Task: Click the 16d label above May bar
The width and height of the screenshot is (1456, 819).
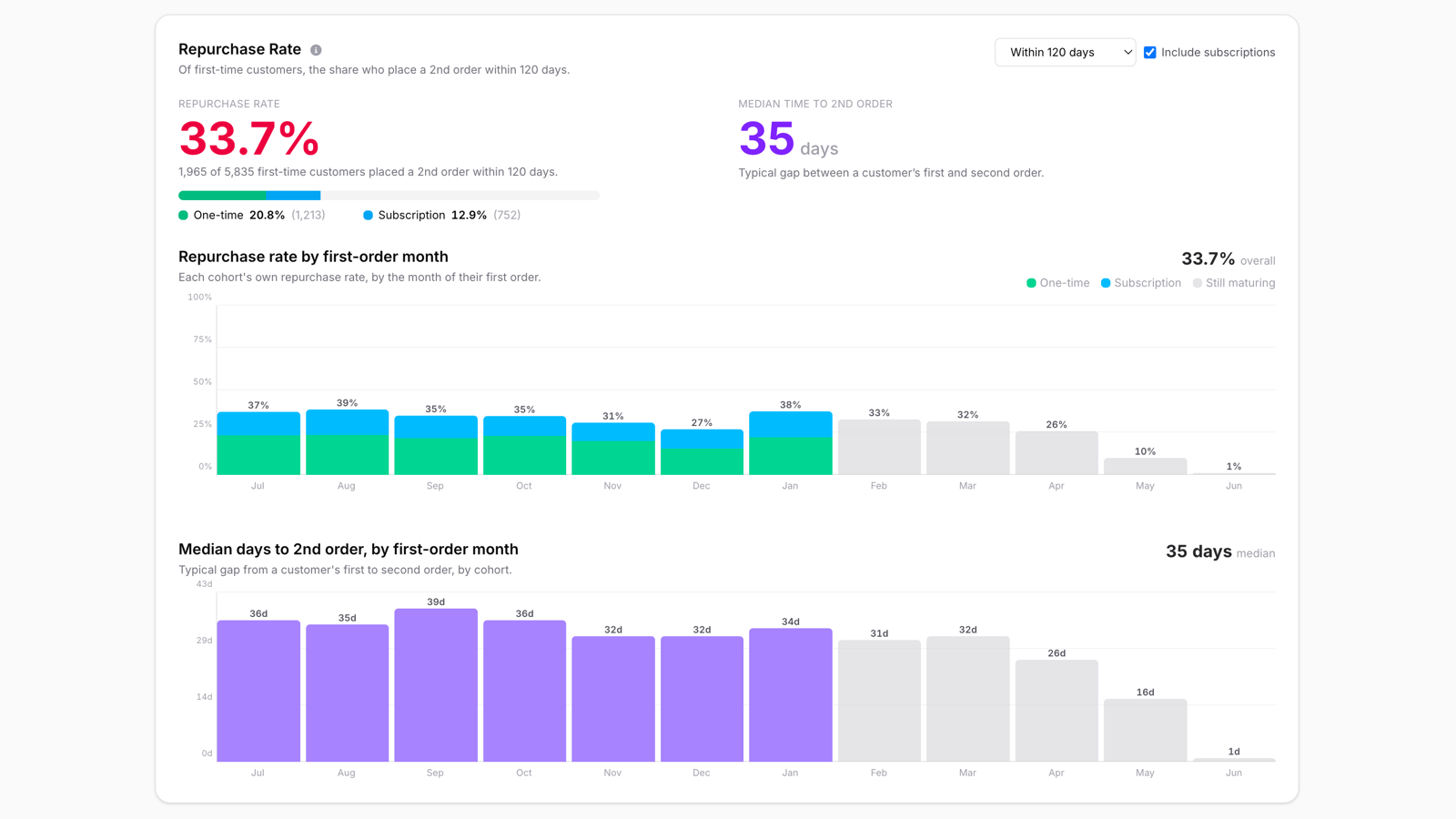Action: point(1146,693)
